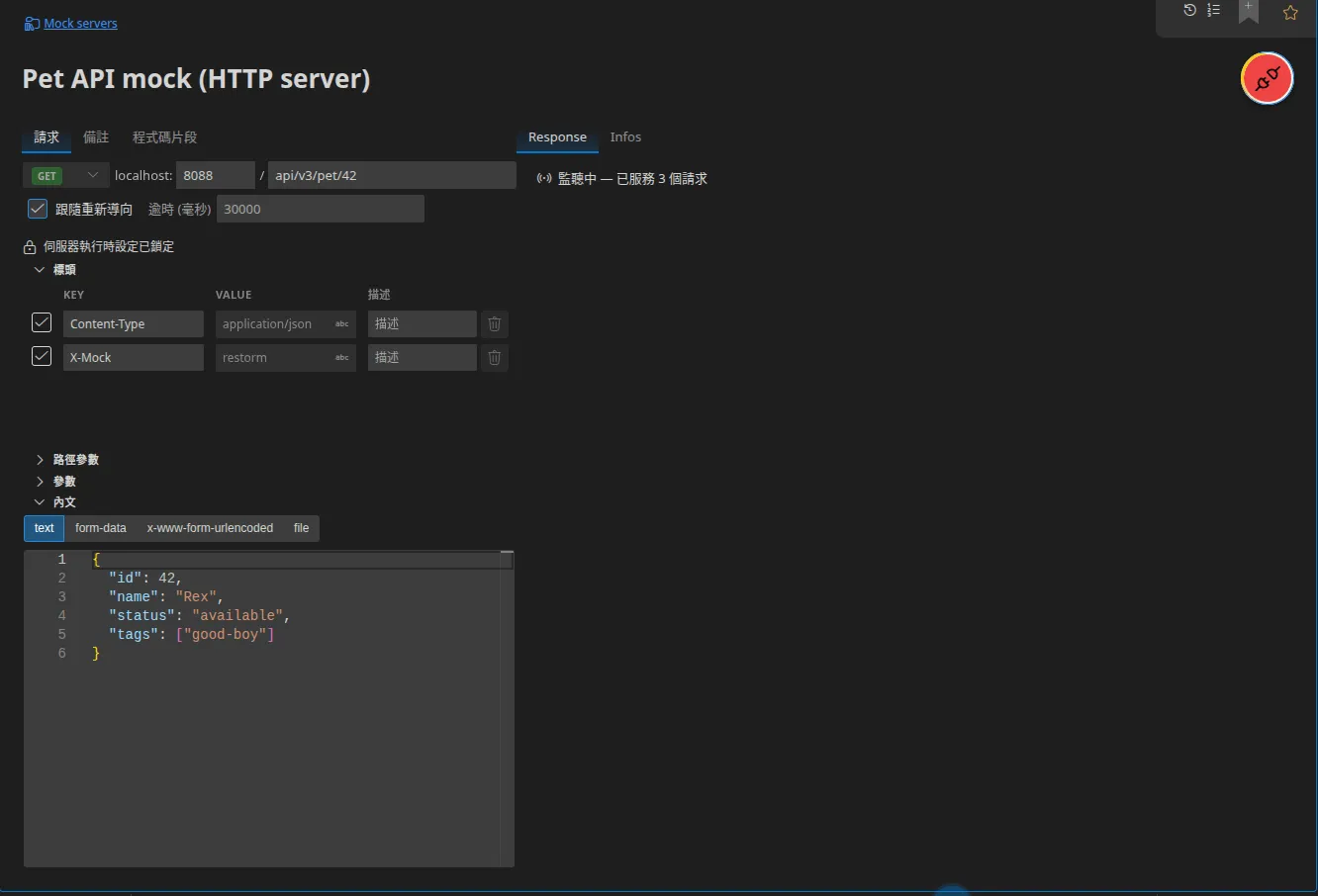This screenshot has height=896, width=1318.
Task: Click the VALUE column header
Action: (234, 295)
